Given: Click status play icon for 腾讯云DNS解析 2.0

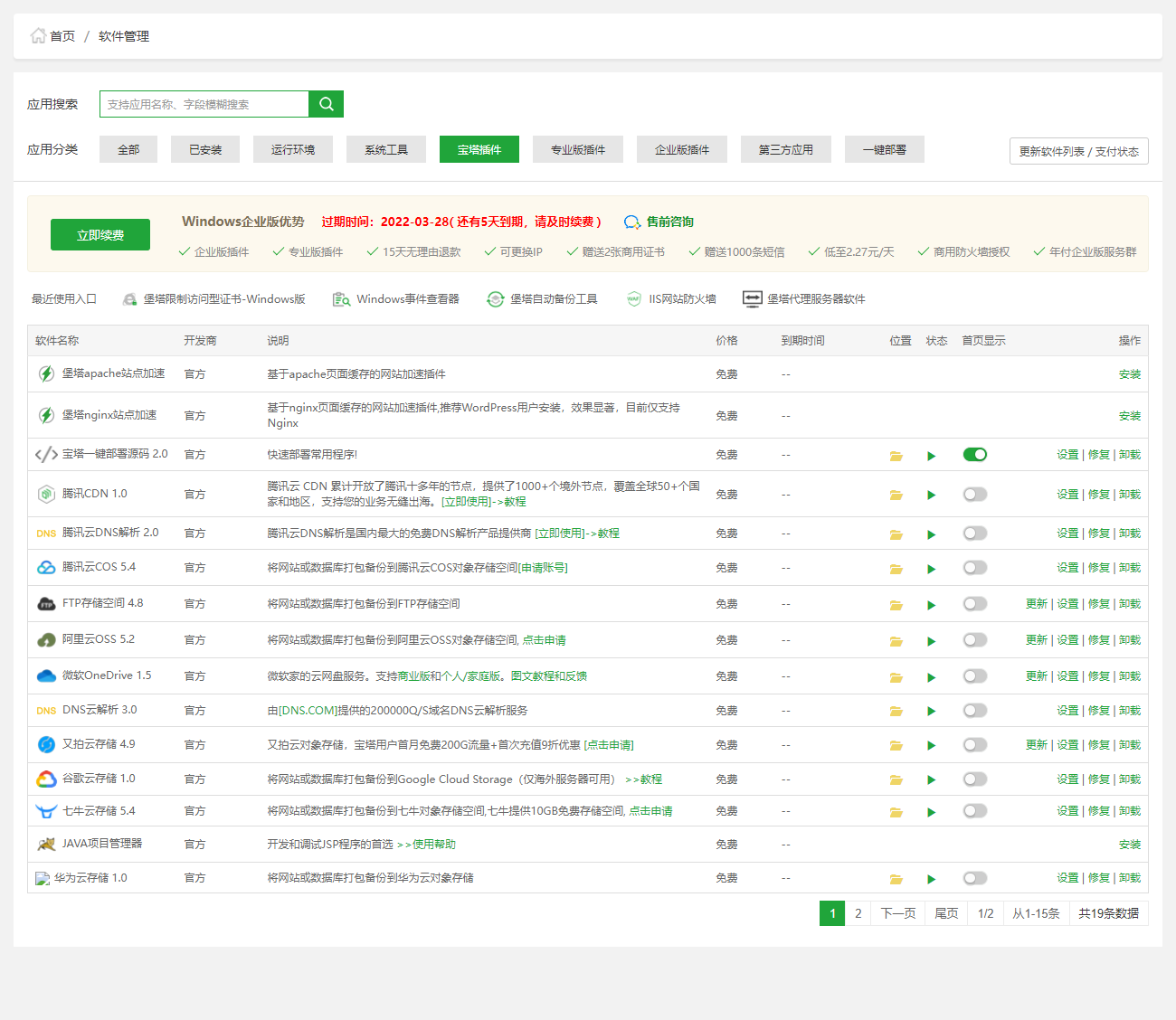Looking at the screenshot, I should pos(931,534).
